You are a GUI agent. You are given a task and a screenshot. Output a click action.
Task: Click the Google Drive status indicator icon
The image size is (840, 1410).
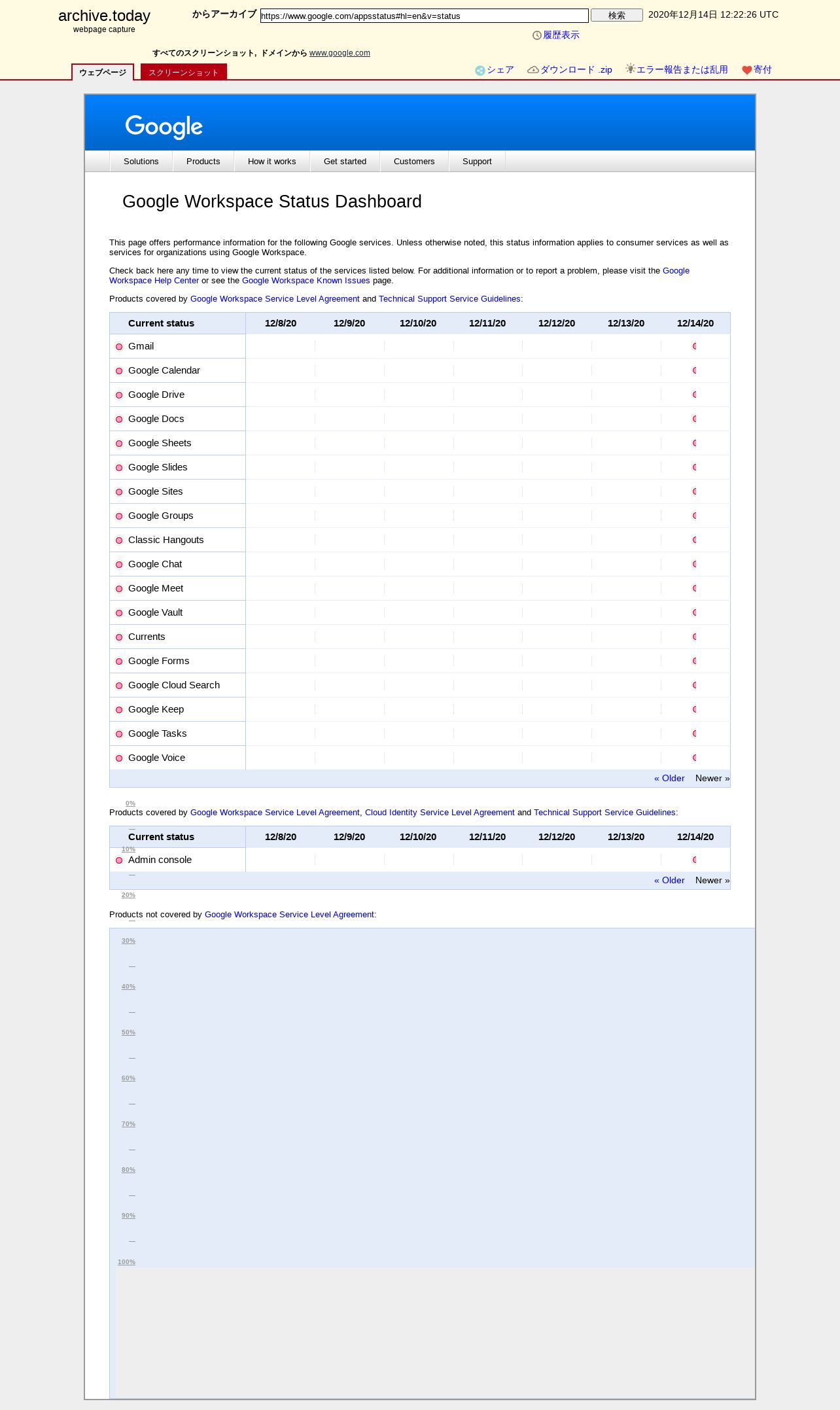click(x=119, y=395)
